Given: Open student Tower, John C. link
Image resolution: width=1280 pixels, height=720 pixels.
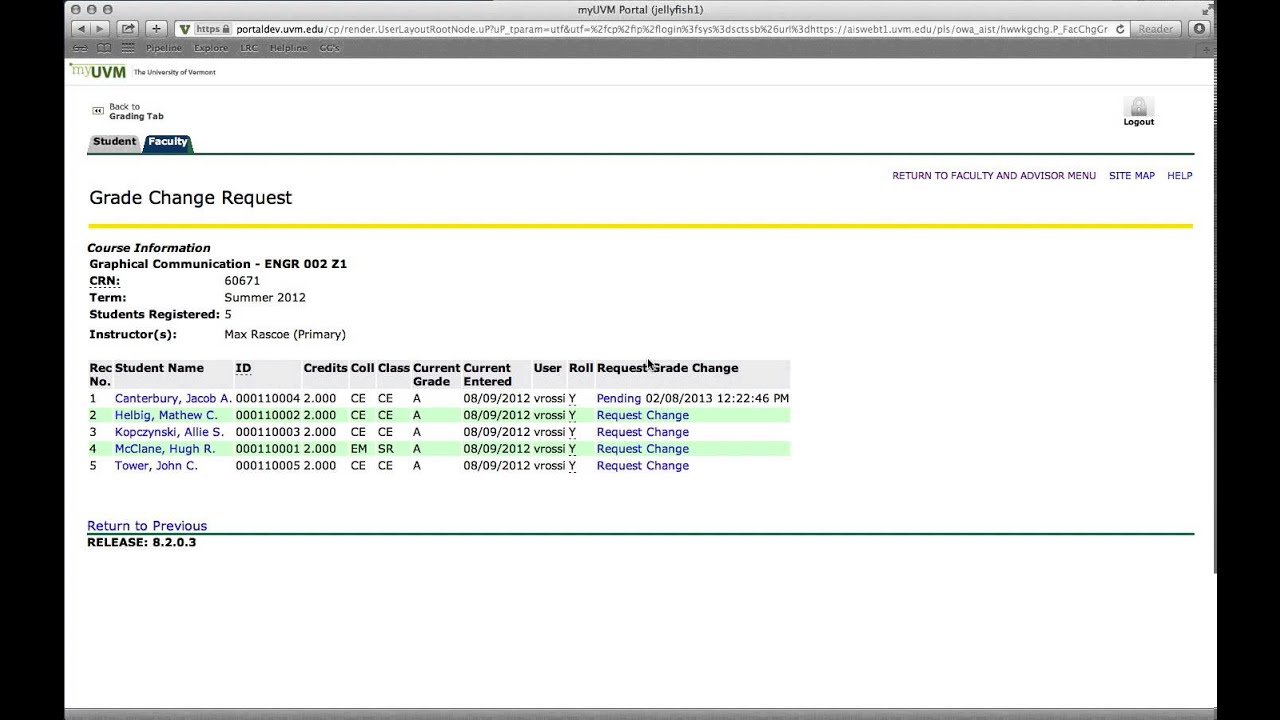Looking at the screenshot, I should tap(156, 466).
